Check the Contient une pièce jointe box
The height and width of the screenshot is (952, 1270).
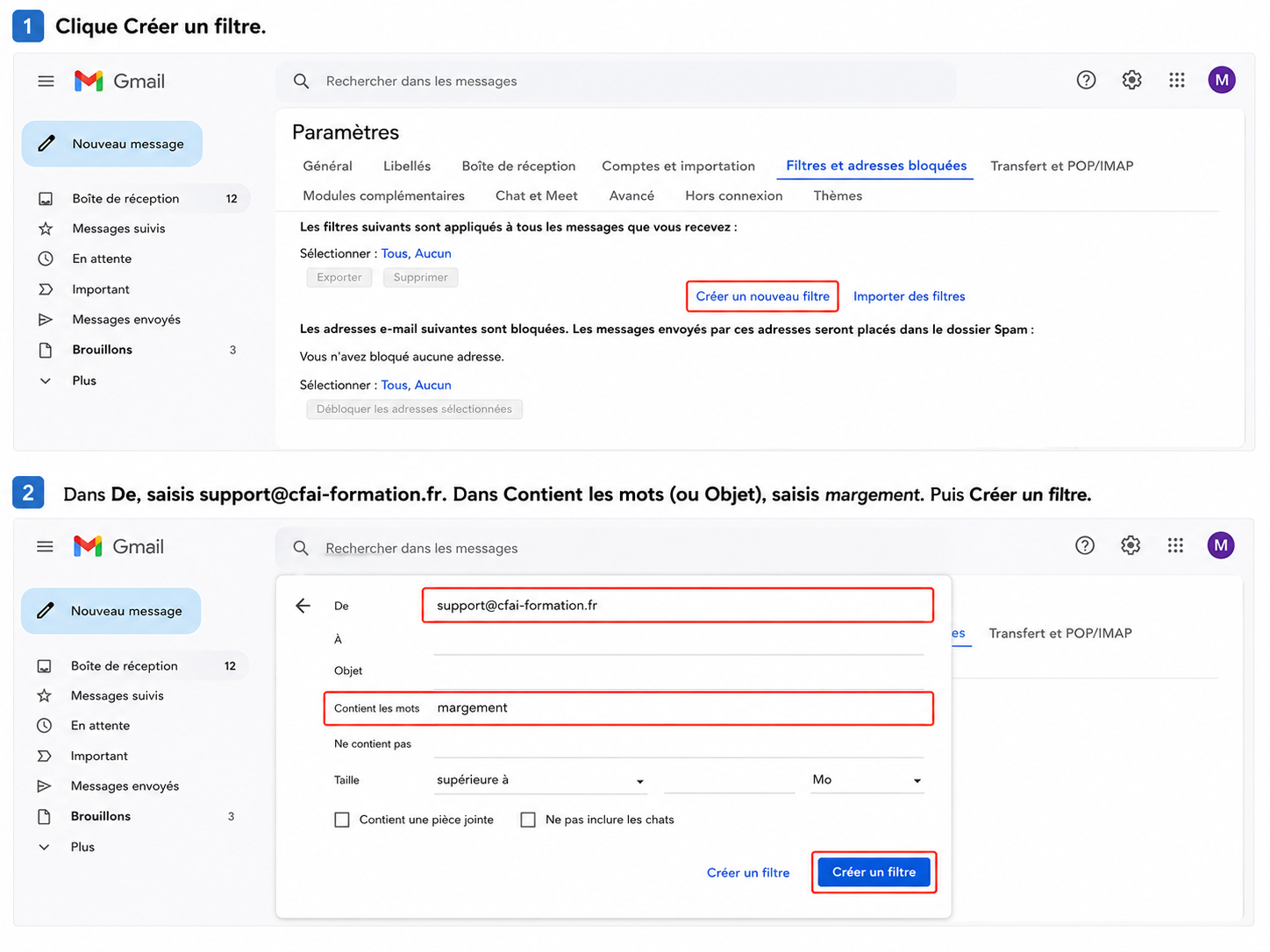342,820
